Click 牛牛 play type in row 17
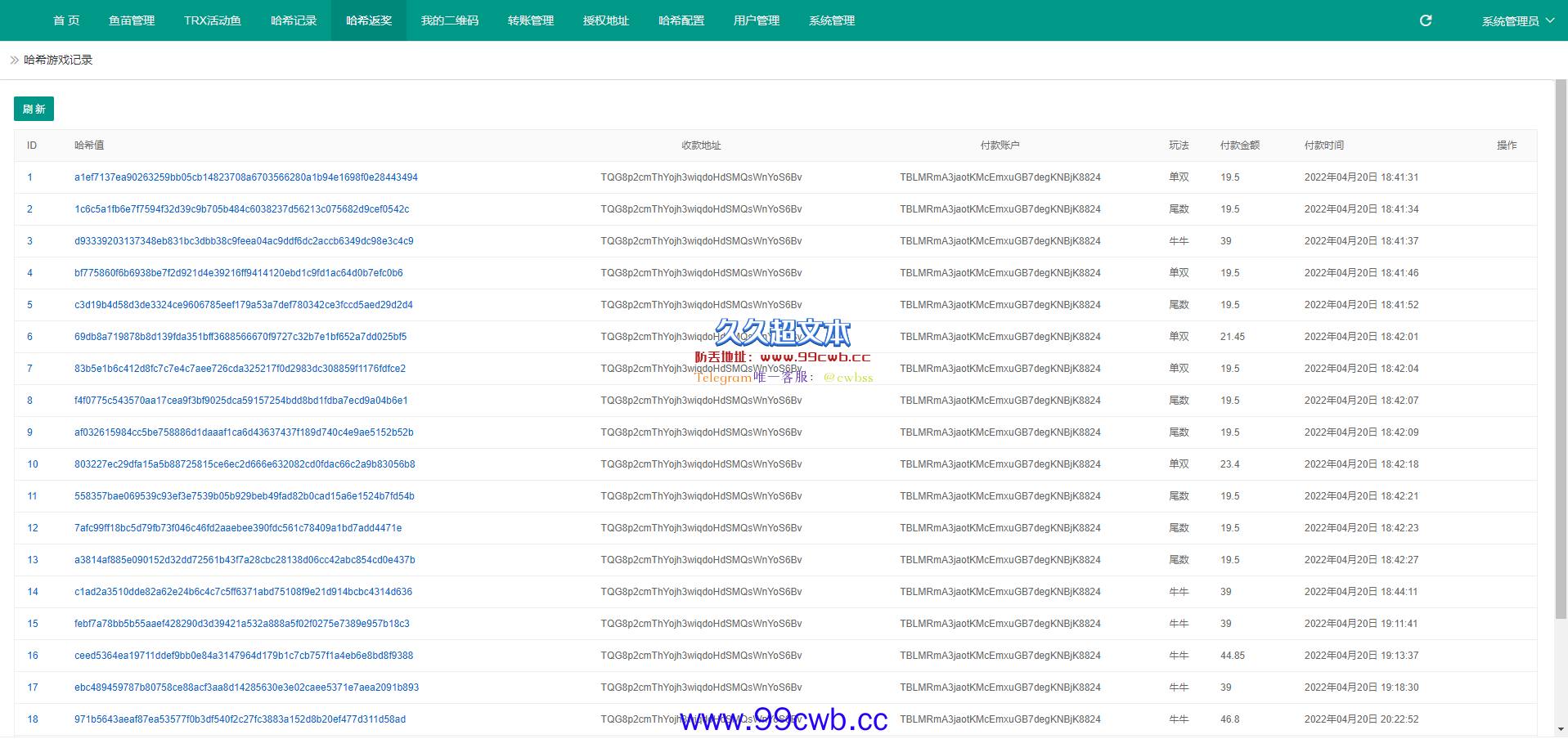1568x739 pixels. tap(1179, 687)
